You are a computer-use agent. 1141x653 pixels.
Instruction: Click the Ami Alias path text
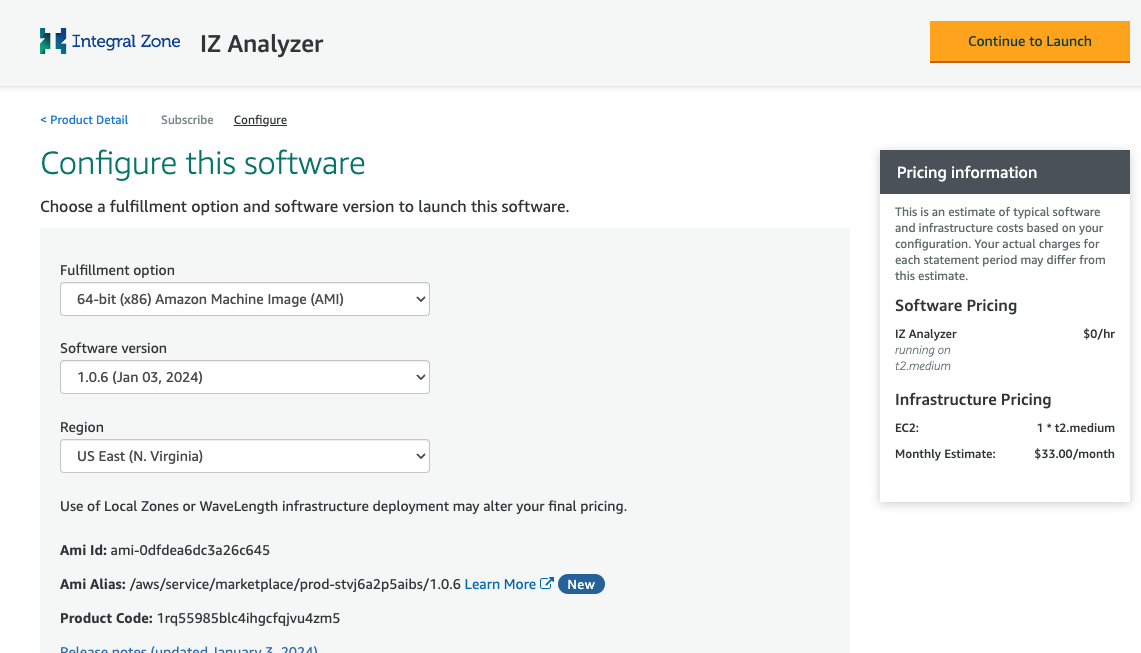coord(295,584)
